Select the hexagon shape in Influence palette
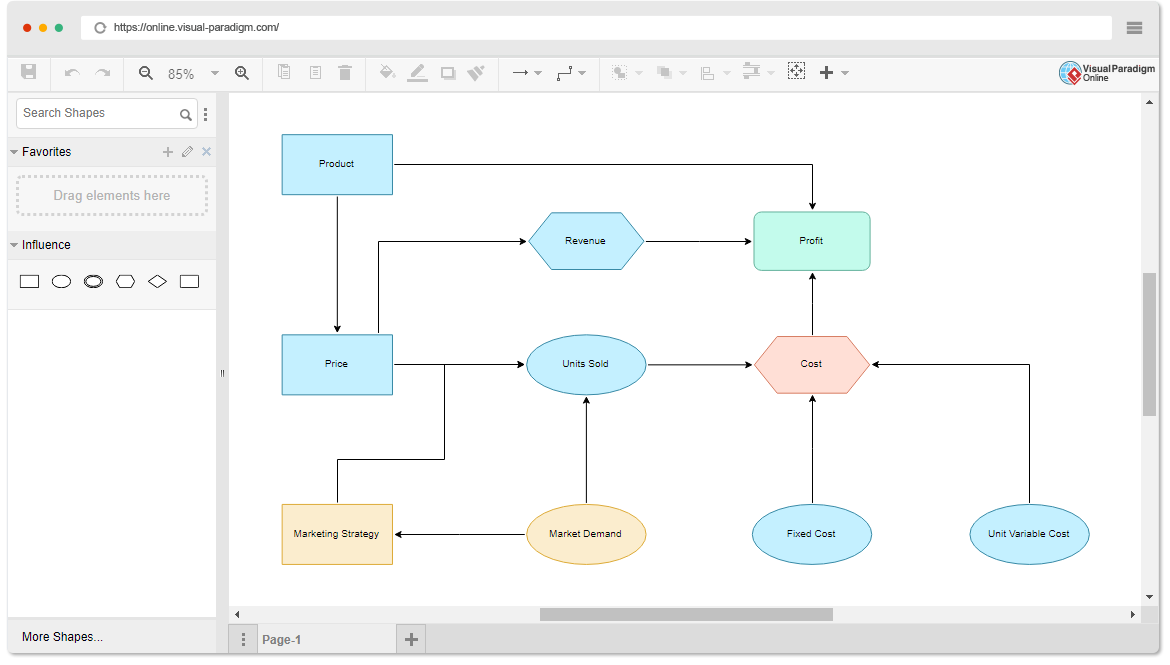This screenshot has height=665, width=1170. (x=125, y=281)
